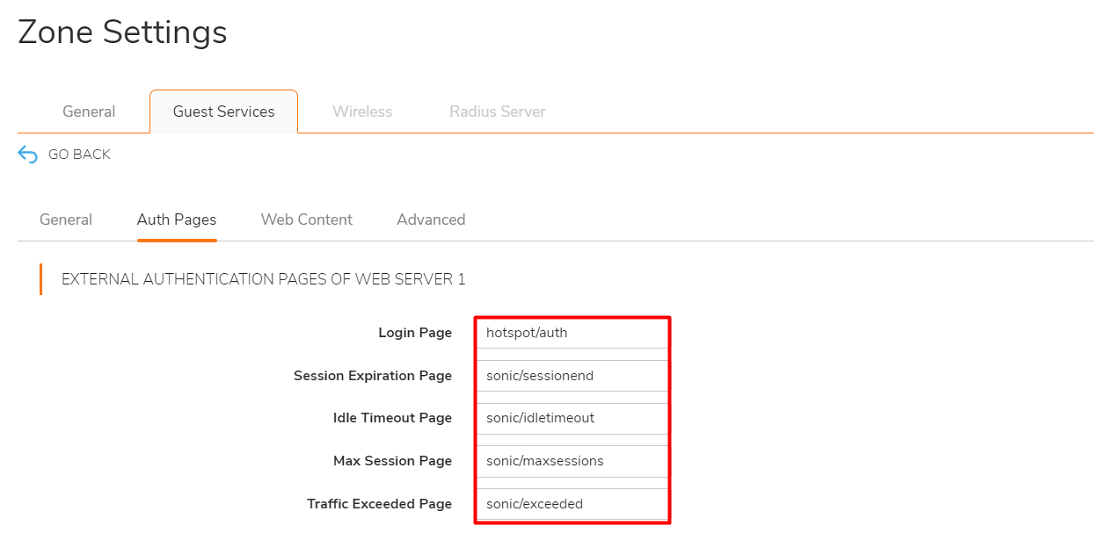1100x533 pixels.
Task: Click the External Authentication Pages section heading
Action: point(263,280)
